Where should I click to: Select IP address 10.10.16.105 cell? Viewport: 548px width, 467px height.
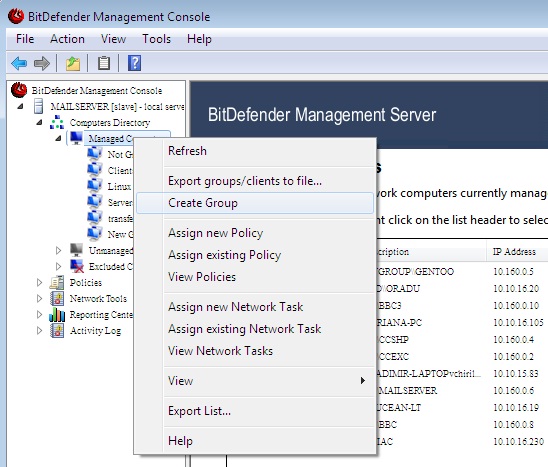(518, 322)
